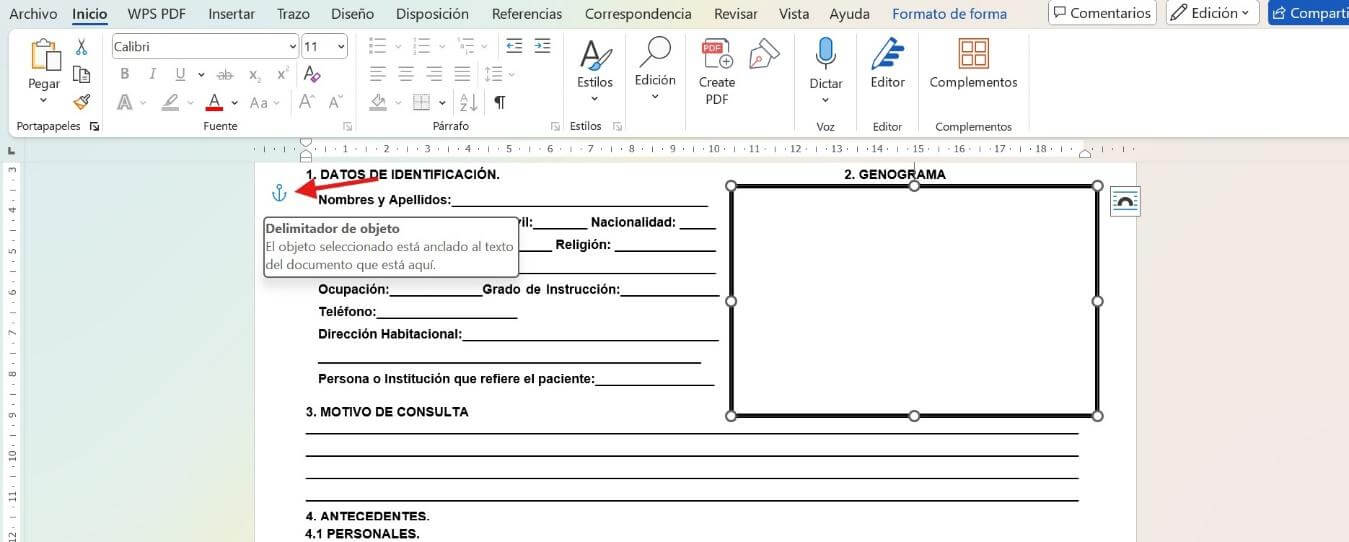Click the Create PDF icon
The height and width of the screenshot is (542, 1349).
coord(717,55)
